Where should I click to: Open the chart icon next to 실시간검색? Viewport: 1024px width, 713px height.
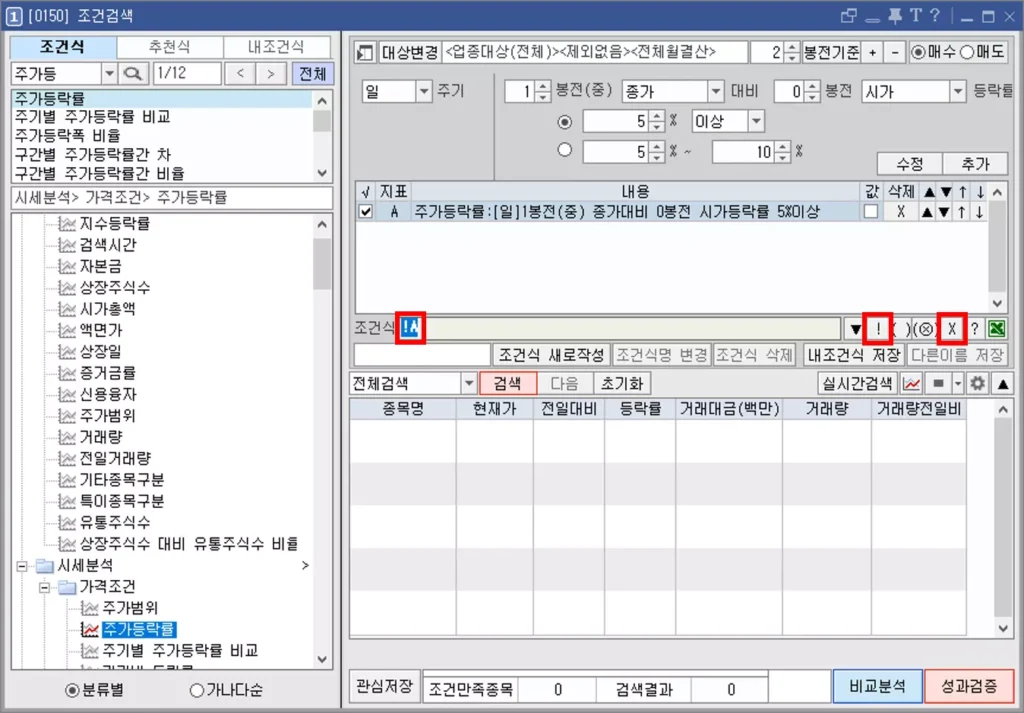(912, 383)
